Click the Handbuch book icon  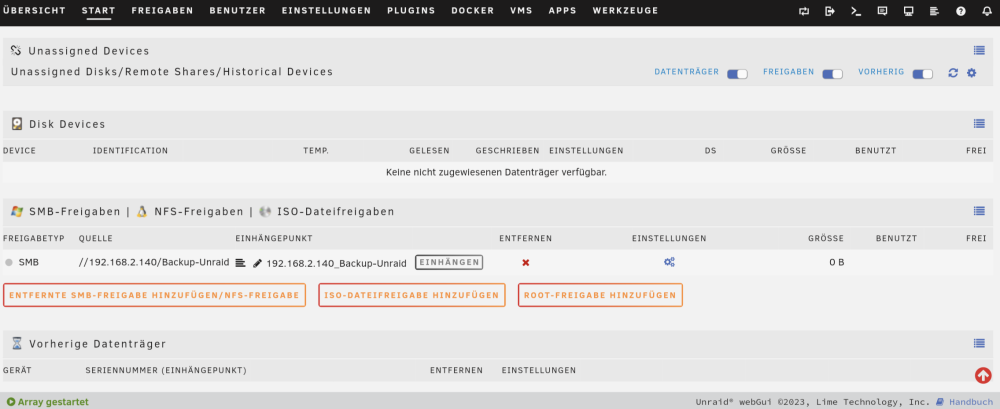pos(939,402)
